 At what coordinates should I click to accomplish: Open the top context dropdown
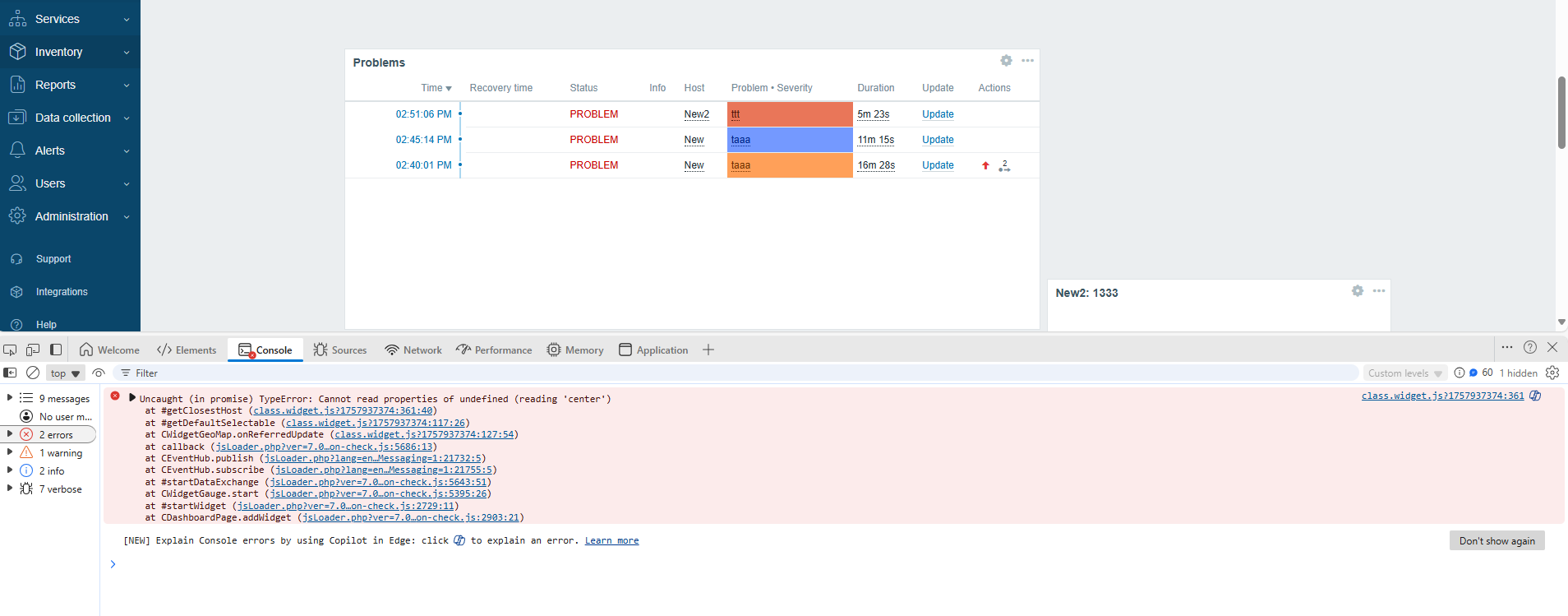[x=65, y=373]
